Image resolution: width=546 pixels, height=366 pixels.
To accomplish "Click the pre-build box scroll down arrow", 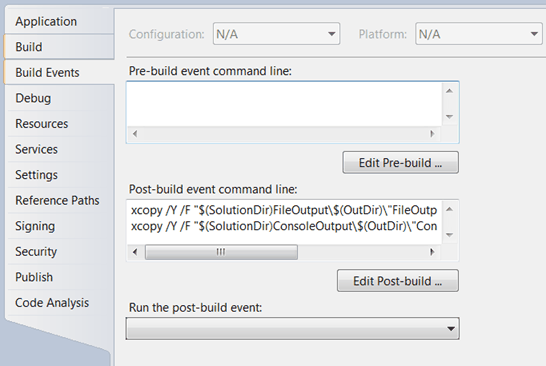I will [450, 116].
